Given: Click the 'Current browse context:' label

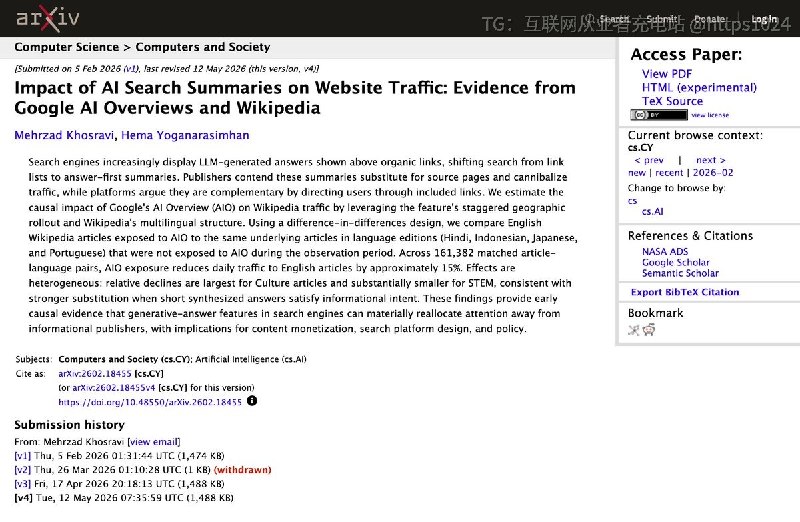Looking at the screenshot, I should [695, 135].
